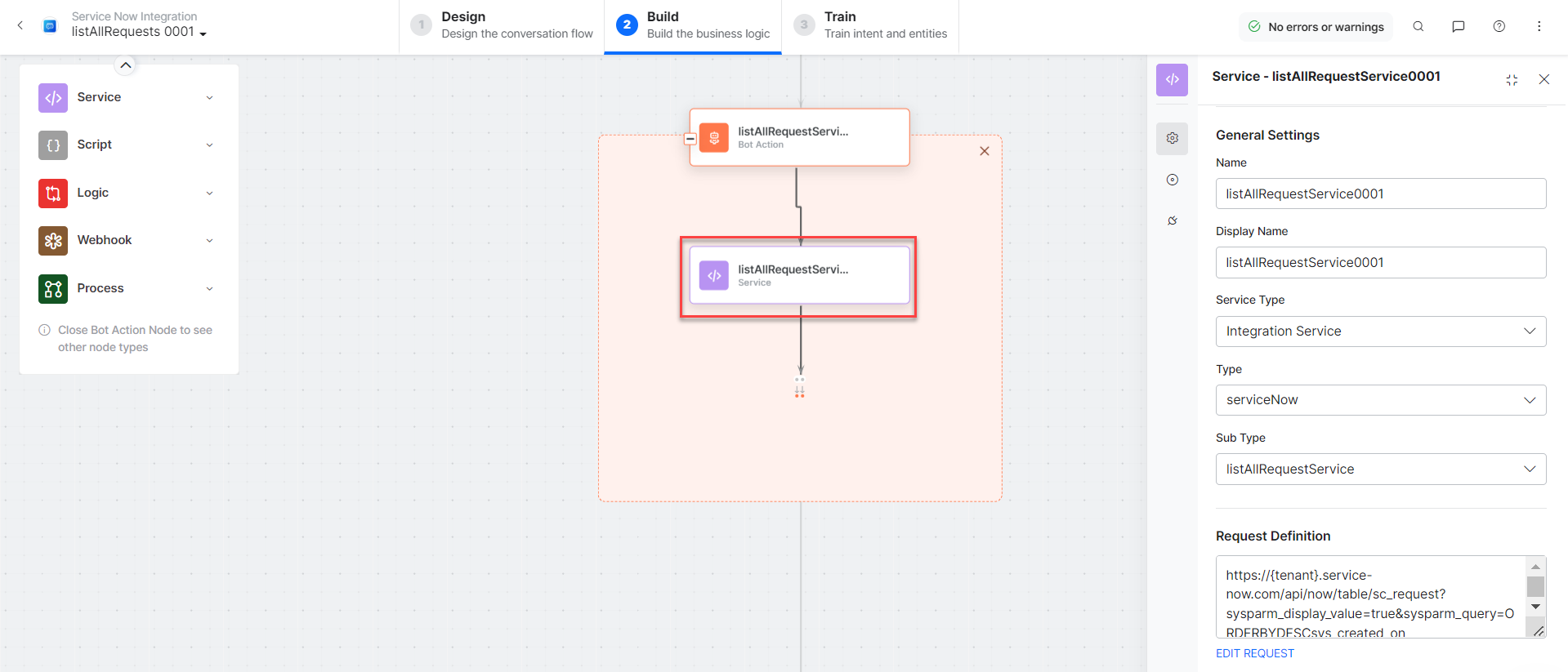Expand the Webhook category chevron
This screenshot has height=672, width=1568.
click(x=210, y=241)
